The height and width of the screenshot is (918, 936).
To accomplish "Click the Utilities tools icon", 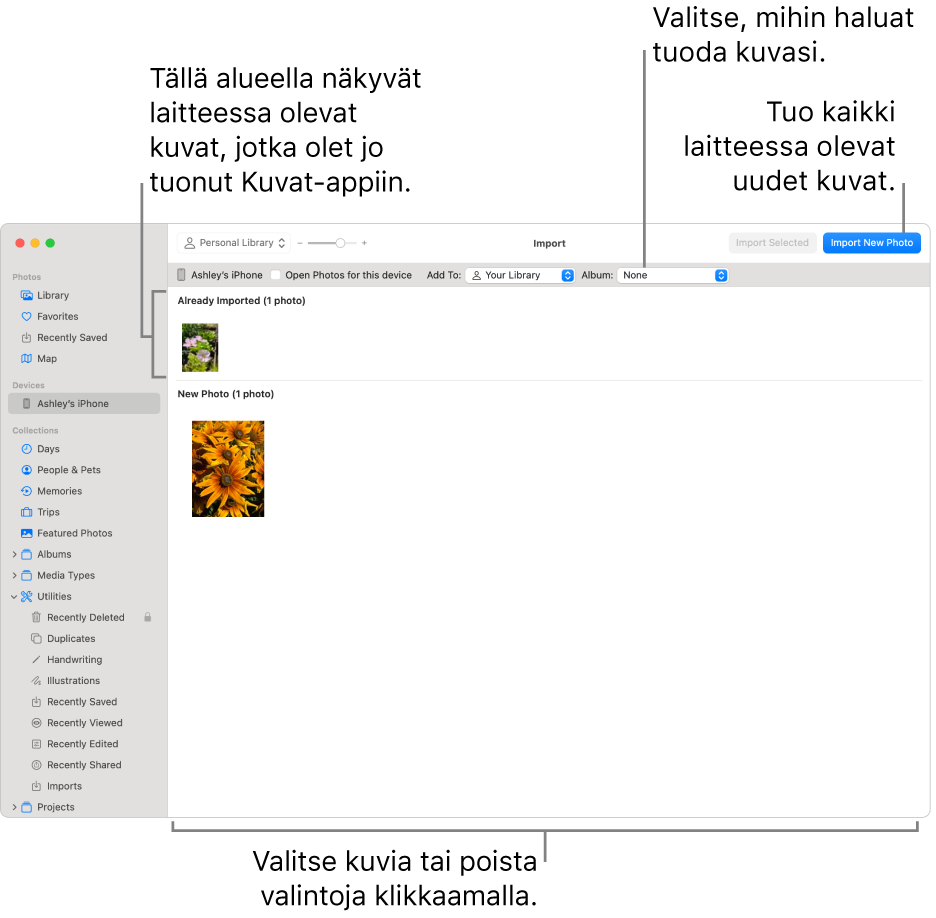I will (x=26, y=598).
